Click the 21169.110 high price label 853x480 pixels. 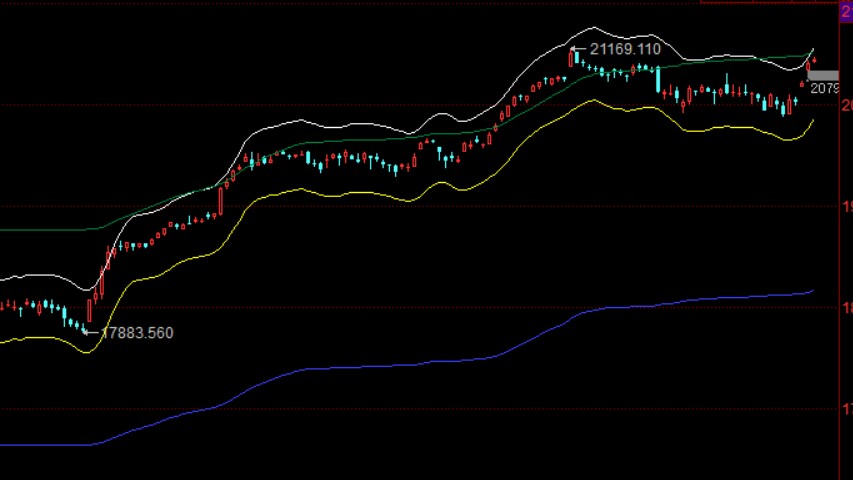click(625, 49)
